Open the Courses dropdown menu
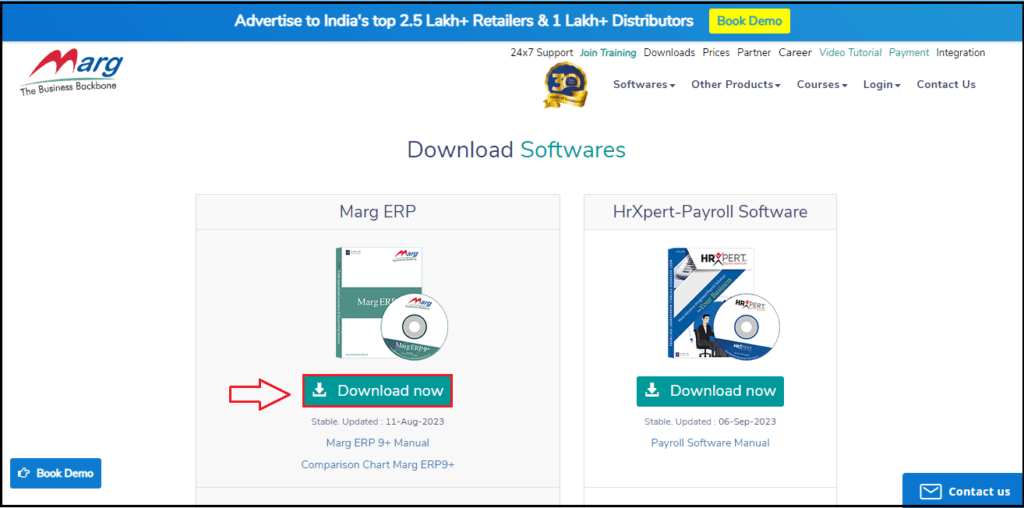The width and height of the screenshot is (1024, 508). 822,84
